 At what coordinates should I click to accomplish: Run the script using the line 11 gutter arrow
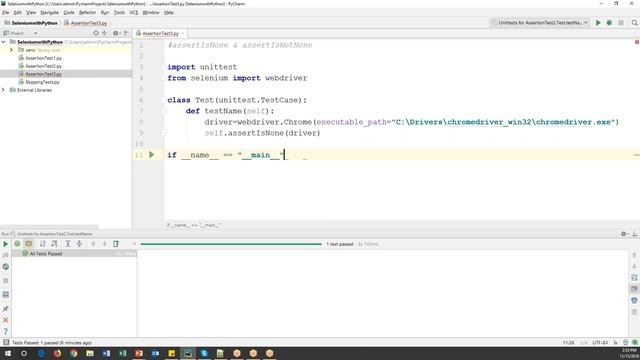click(151, 155)
